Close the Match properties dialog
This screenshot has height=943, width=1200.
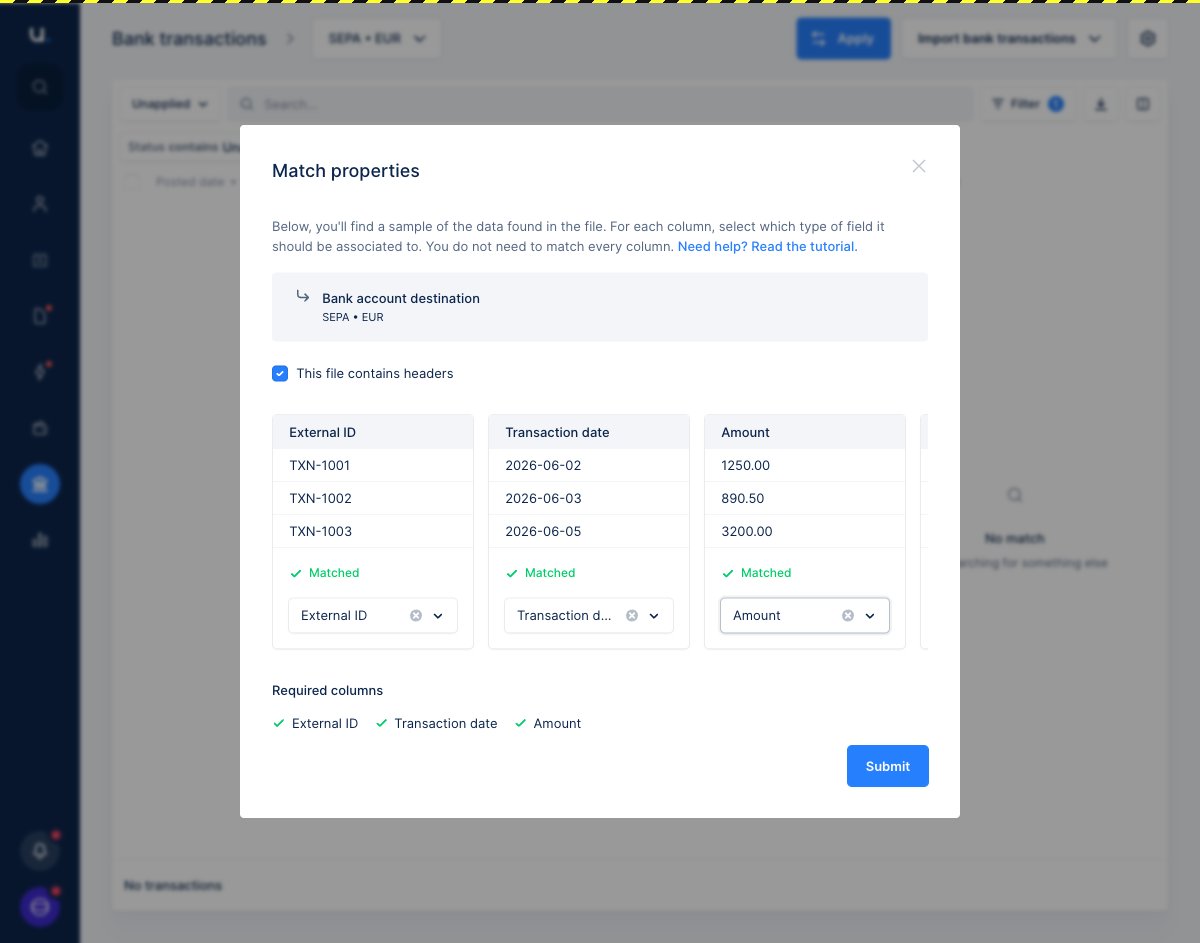coord(919,166)
